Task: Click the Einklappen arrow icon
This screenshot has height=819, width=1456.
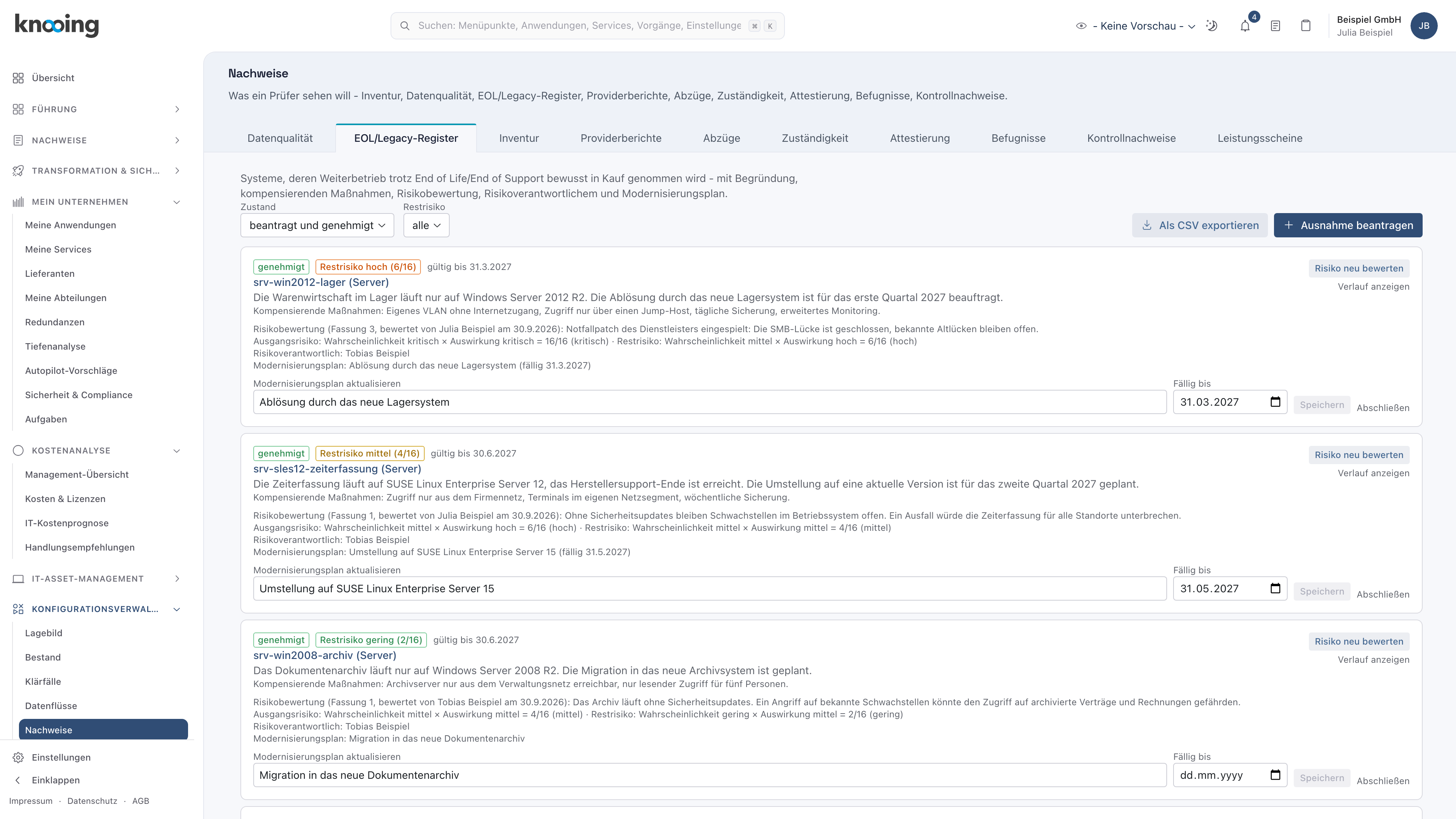Action: (x=18, y=780)
